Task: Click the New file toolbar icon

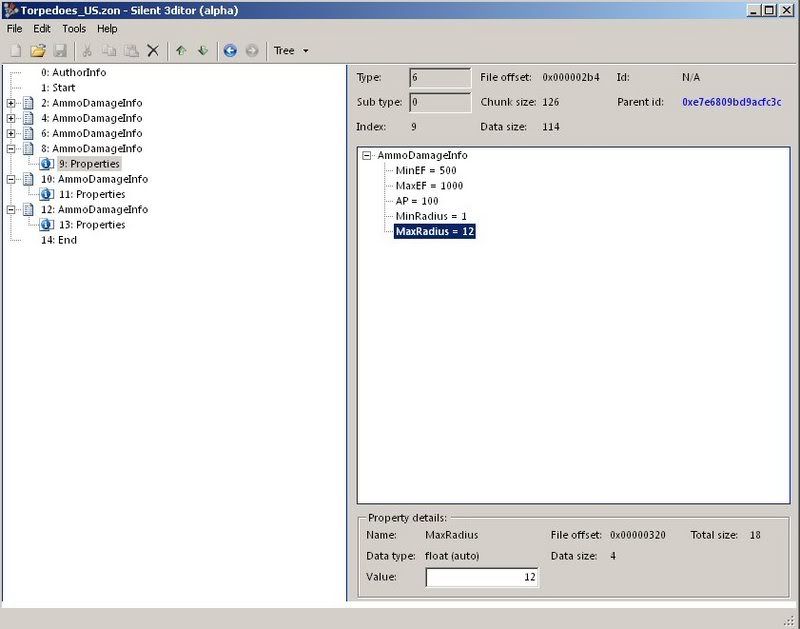Action: [x=16, y=51]
